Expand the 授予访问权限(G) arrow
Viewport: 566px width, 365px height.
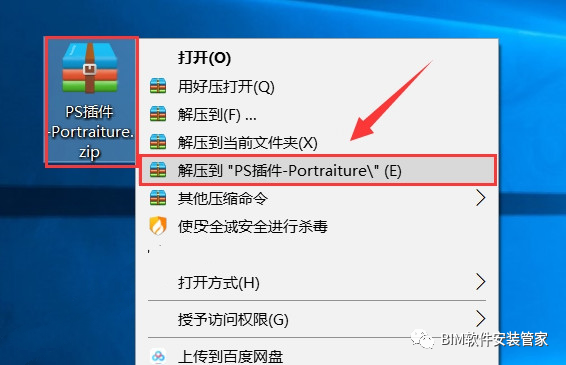(x=480, y=318)
